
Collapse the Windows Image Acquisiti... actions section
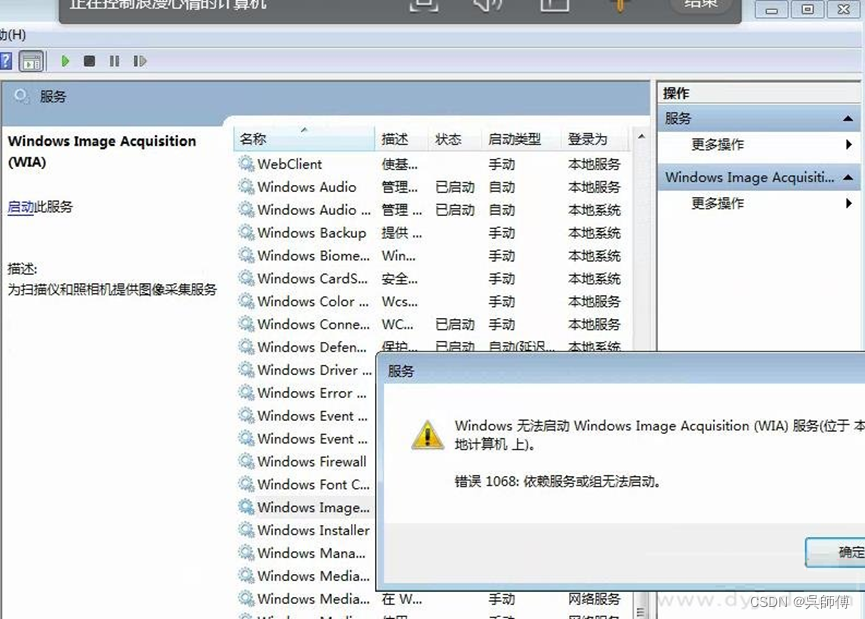[x=848, y=177]
